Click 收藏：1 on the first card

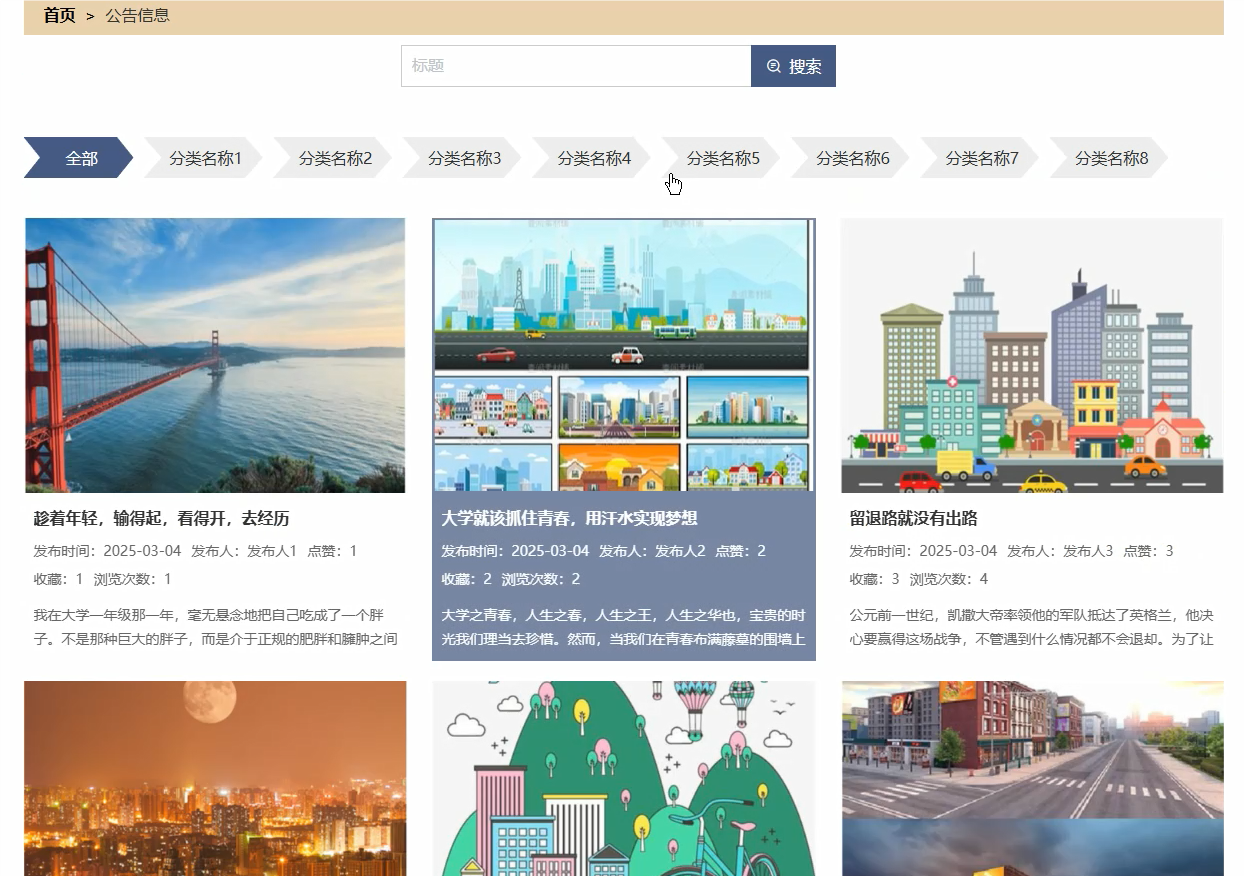click(58, 579)
